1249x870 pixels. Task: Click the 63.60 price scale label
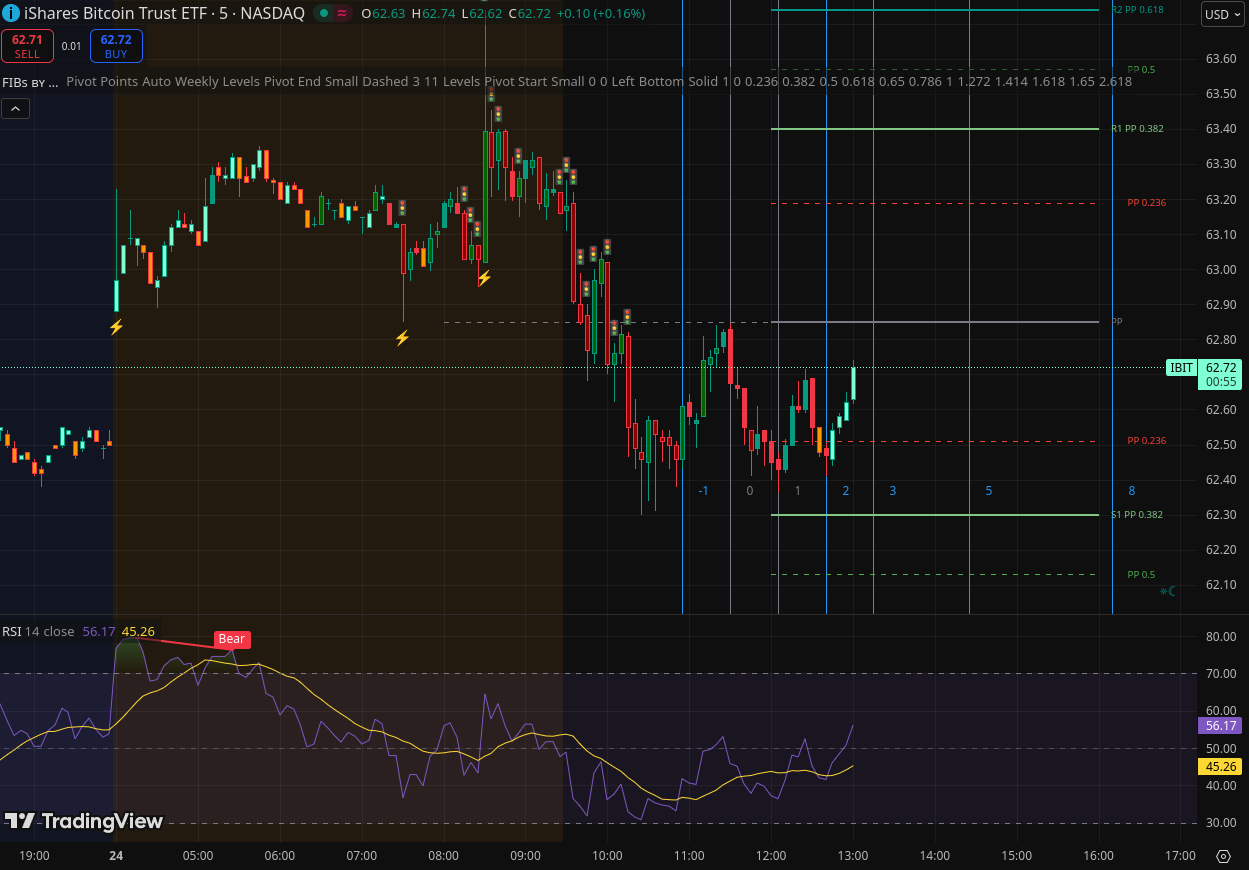pos(1221,59)
